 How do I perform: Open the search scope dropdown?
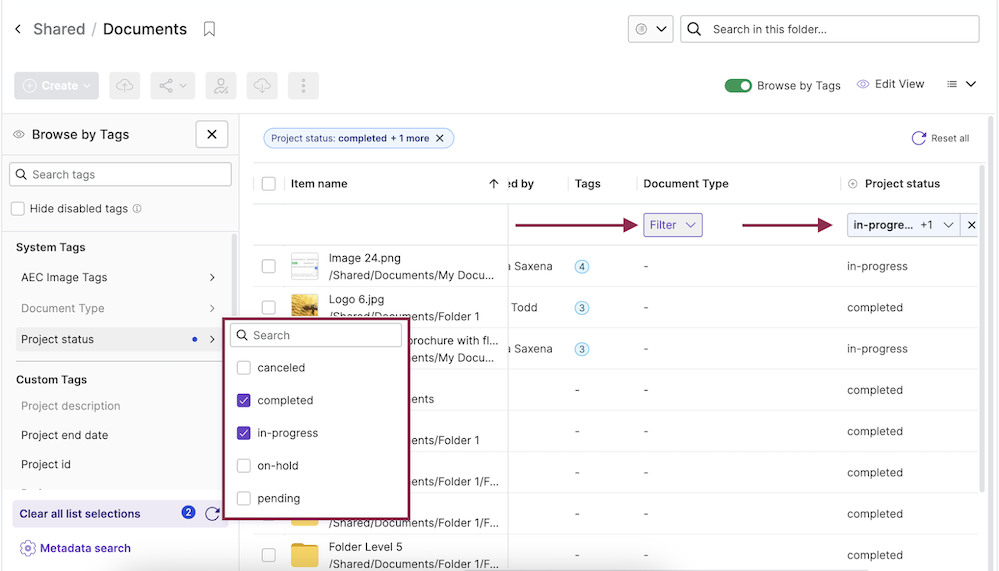pos(650,29)
